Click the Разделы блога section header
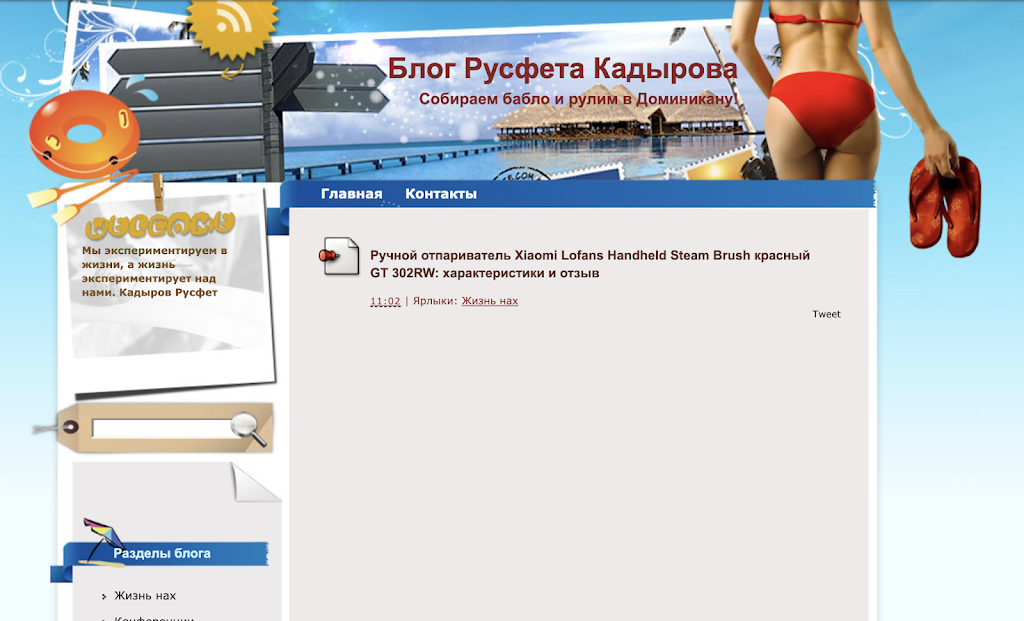The height and width of the screenshot is (621, 1024). 162,553
